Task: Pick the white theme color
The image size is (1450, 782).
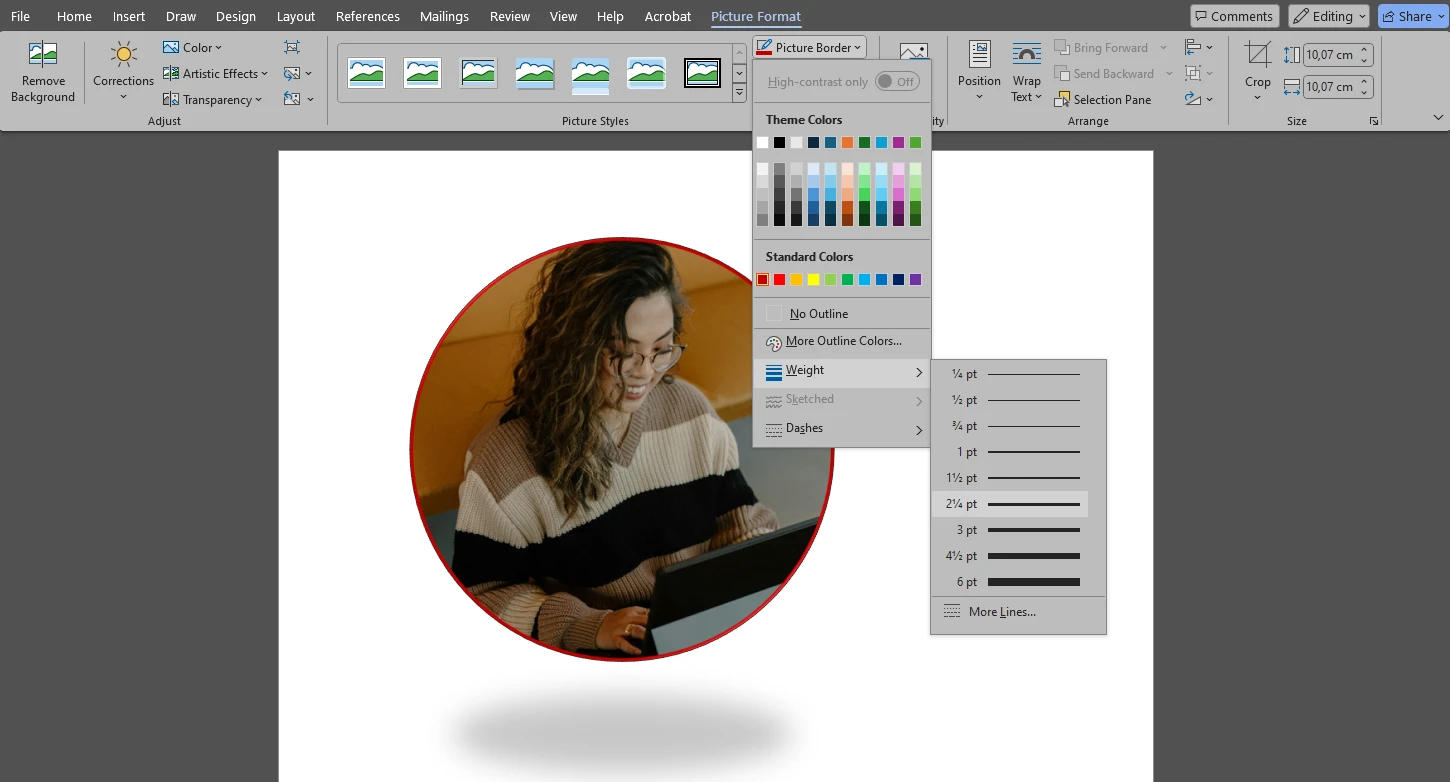Action: [763, 143]
